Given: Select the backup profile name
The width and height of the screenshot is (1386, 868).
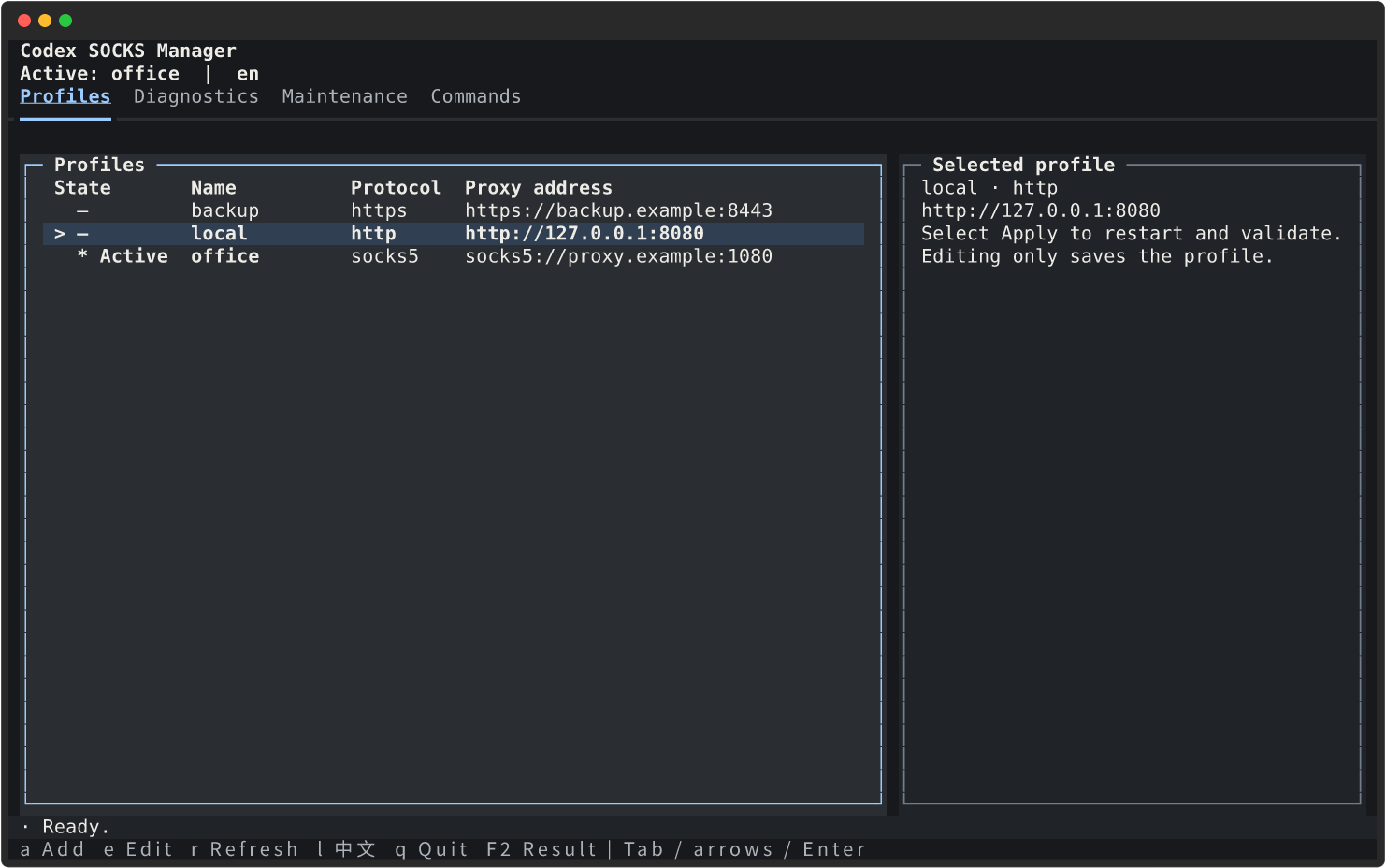Looking at the screenshot, I should pos(225,210).
